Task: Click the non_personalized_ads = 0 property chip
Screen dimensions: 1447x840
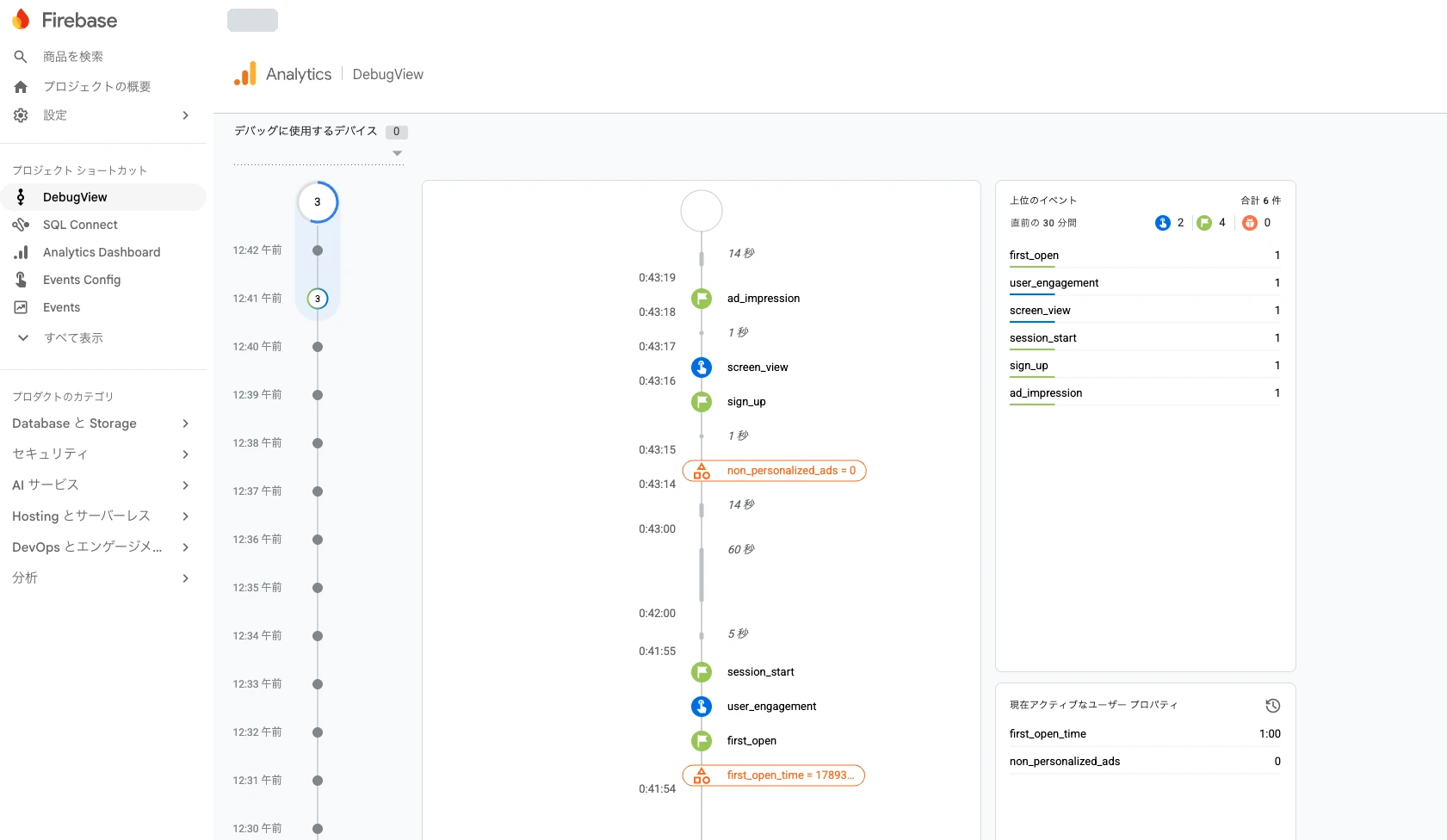Action: (x=774, y=471)
